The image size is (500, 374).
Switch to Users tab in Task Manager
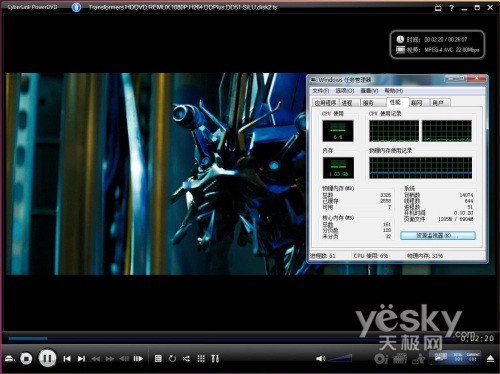point(439,103)
